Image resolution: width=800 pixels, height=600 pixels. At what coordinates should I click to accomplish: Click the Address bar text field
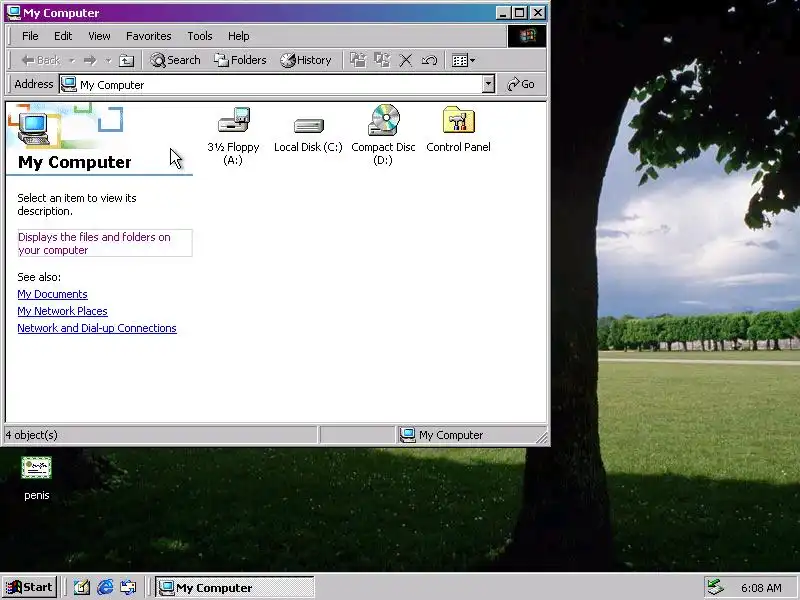[271, 84]
